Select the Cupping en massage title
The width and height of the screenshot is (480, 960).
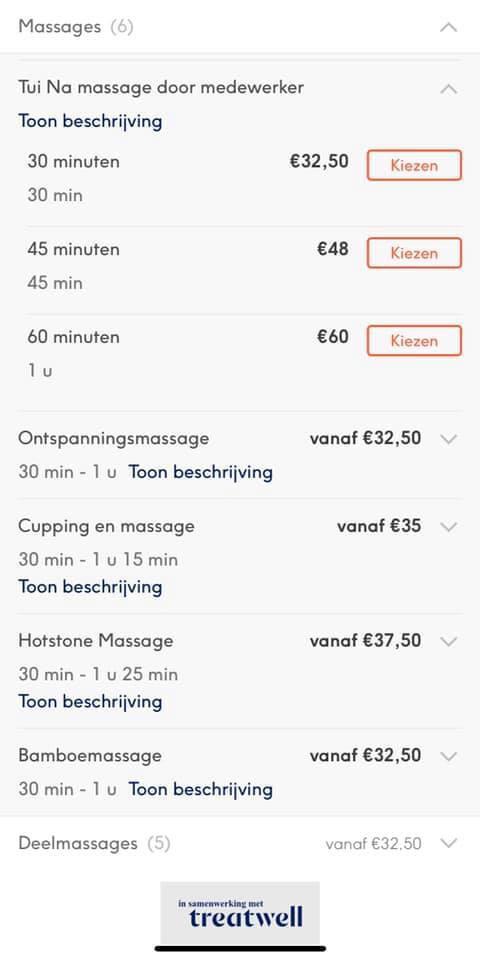click(x=106, y=527)
